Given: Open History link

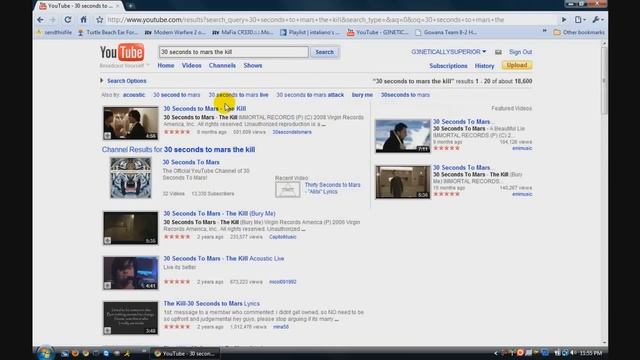Looking at the screenshot, I should click(484, 66).
